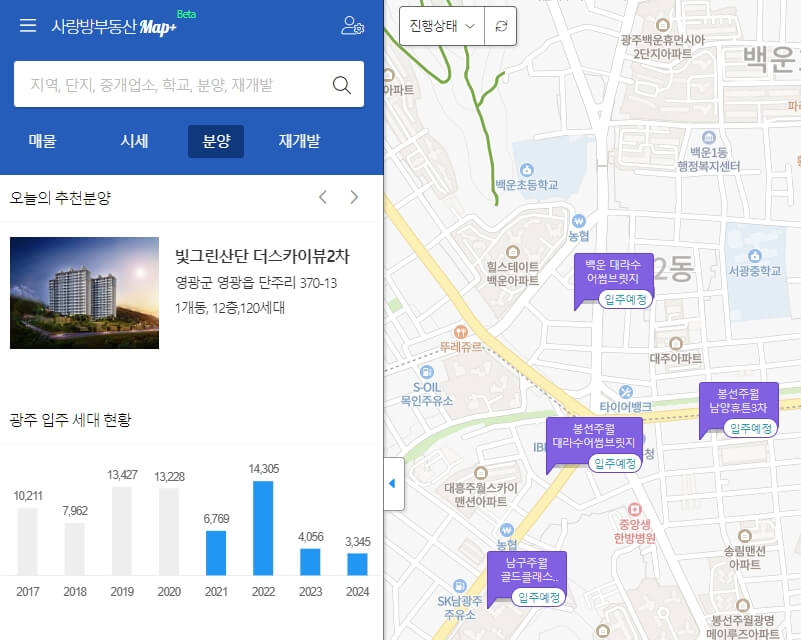Image resolution: width=801 pixels, height=640 pixels.
Task: Refresh the map with reload icon
Action: click(501, 26)
